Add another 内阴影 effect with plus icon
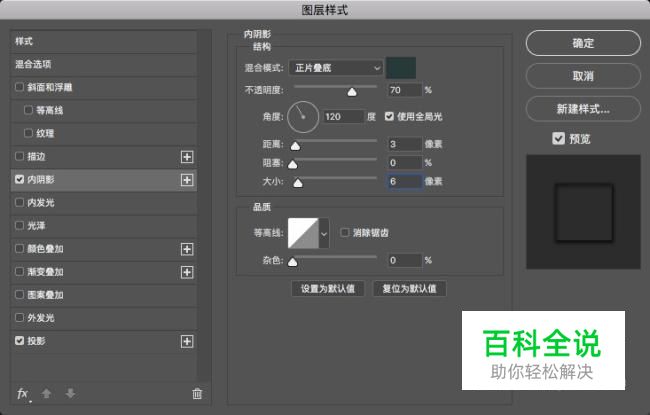 [187, 180]
